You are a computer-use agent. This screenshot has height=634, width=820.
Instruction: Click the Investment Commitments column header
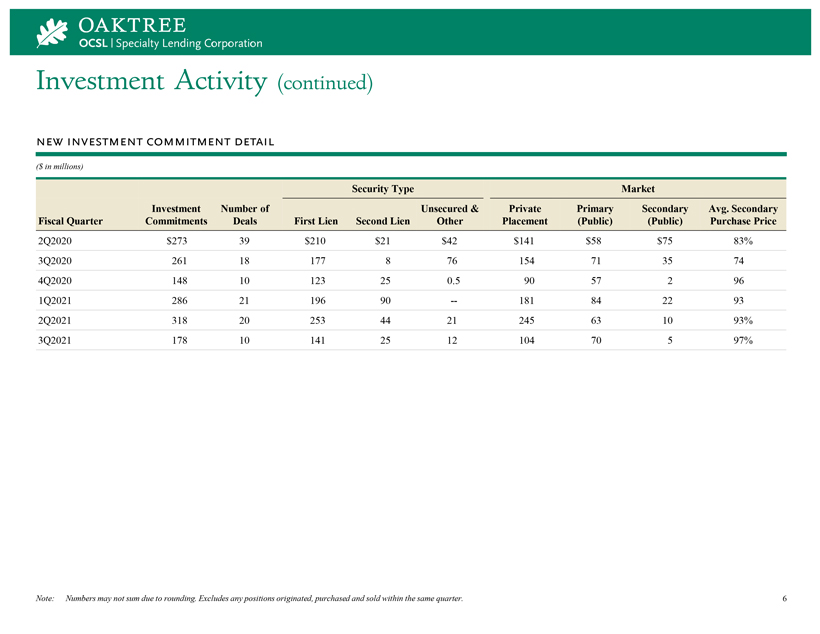click(176, 214)
